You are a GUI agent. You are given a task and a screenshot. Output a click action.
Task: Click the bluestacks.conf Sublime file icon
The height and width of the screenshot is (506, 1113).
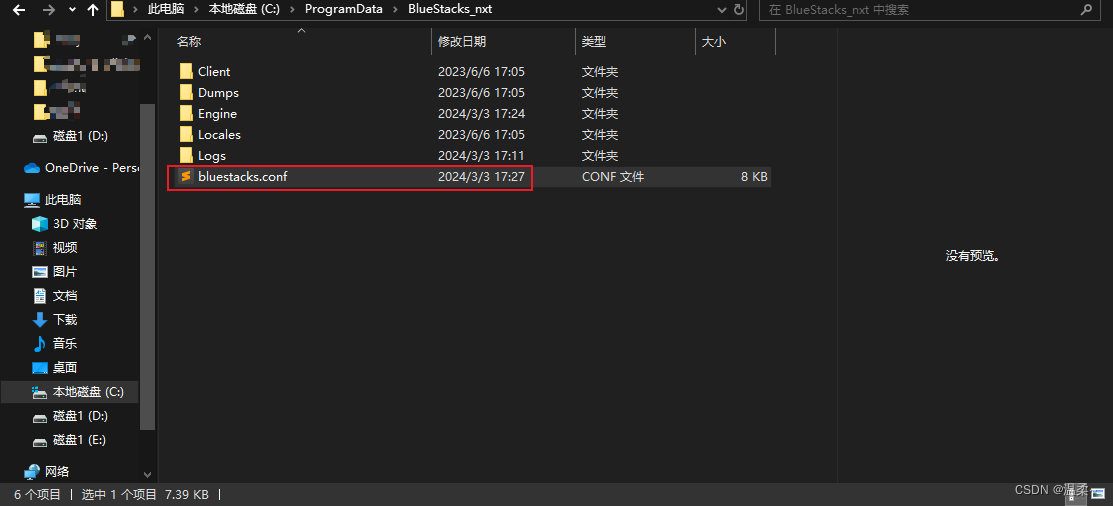click(x=186, y=176)
